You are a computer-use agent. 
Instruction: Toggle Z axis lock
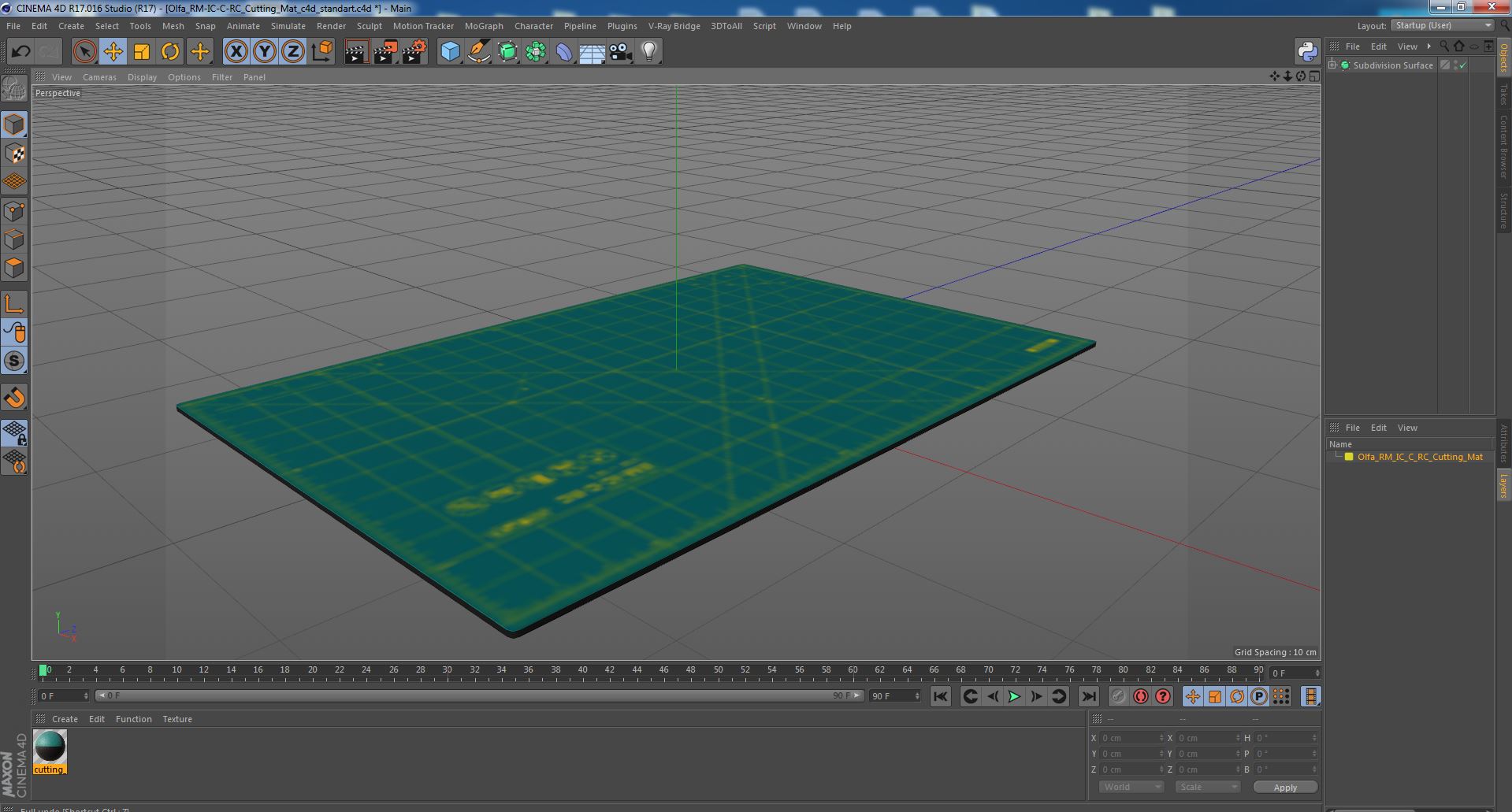(293, 52)
